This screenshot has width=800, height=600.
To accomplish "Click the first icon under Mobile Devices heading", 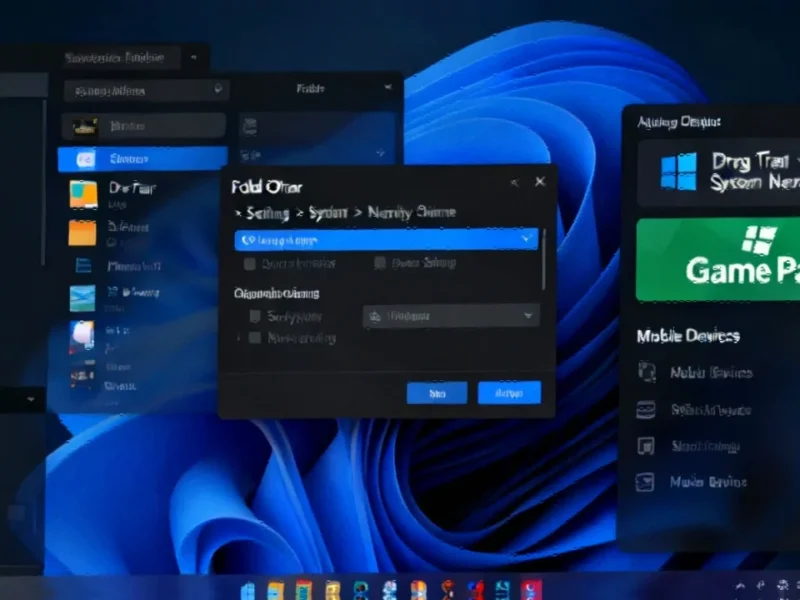I will [646, 373].
